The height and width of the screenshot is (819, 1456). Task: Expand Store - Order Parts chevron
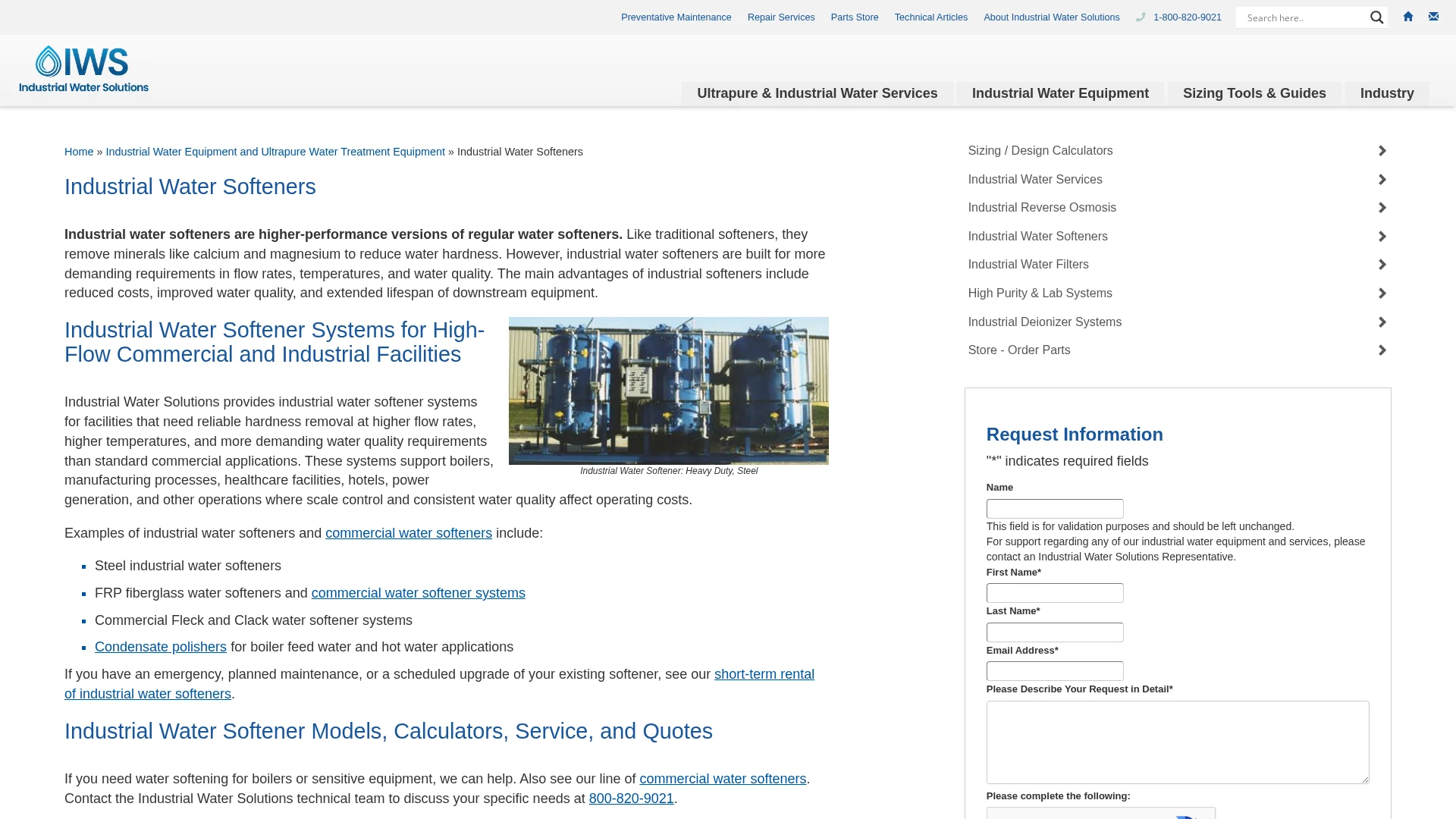1382,350
